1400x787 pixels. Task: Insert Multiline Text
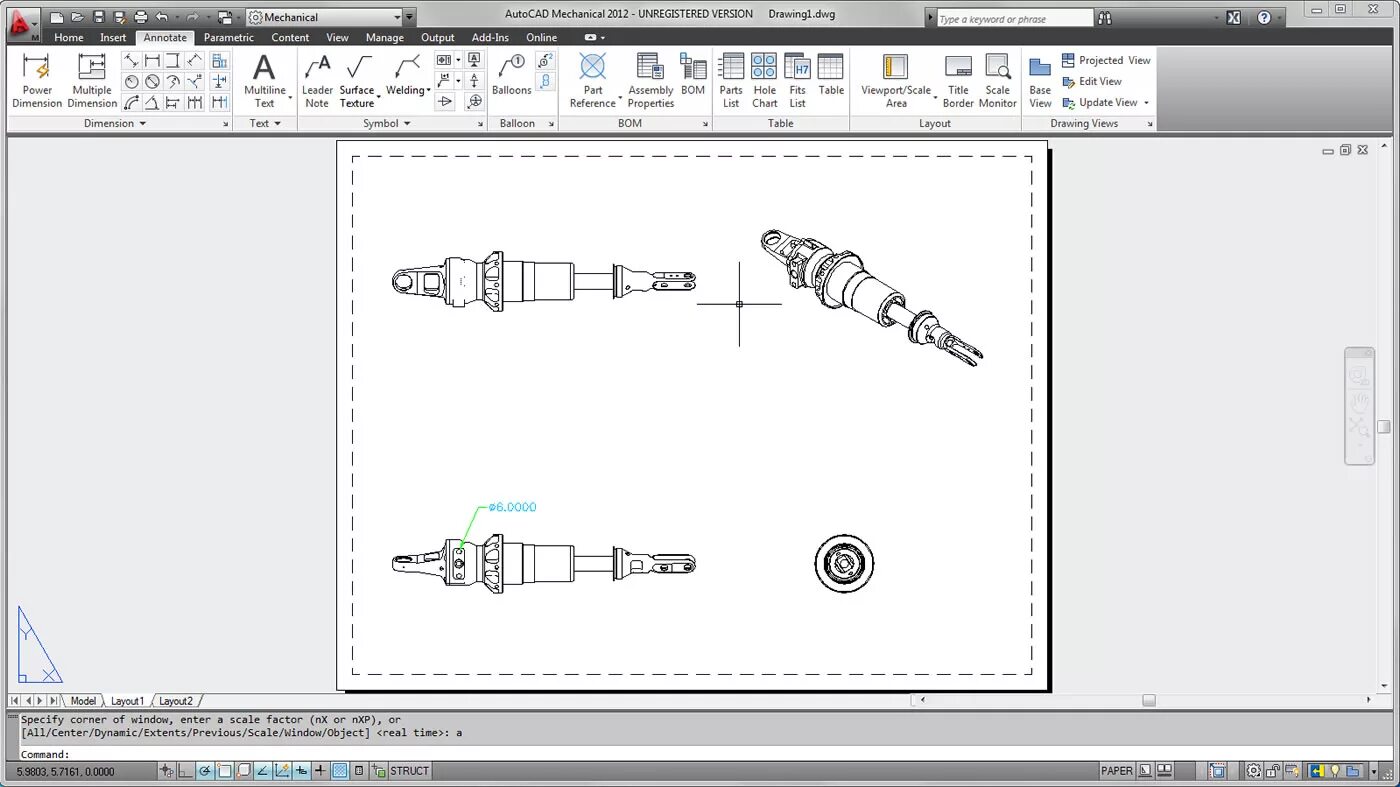pyautogui.click(x=264, y=81)
